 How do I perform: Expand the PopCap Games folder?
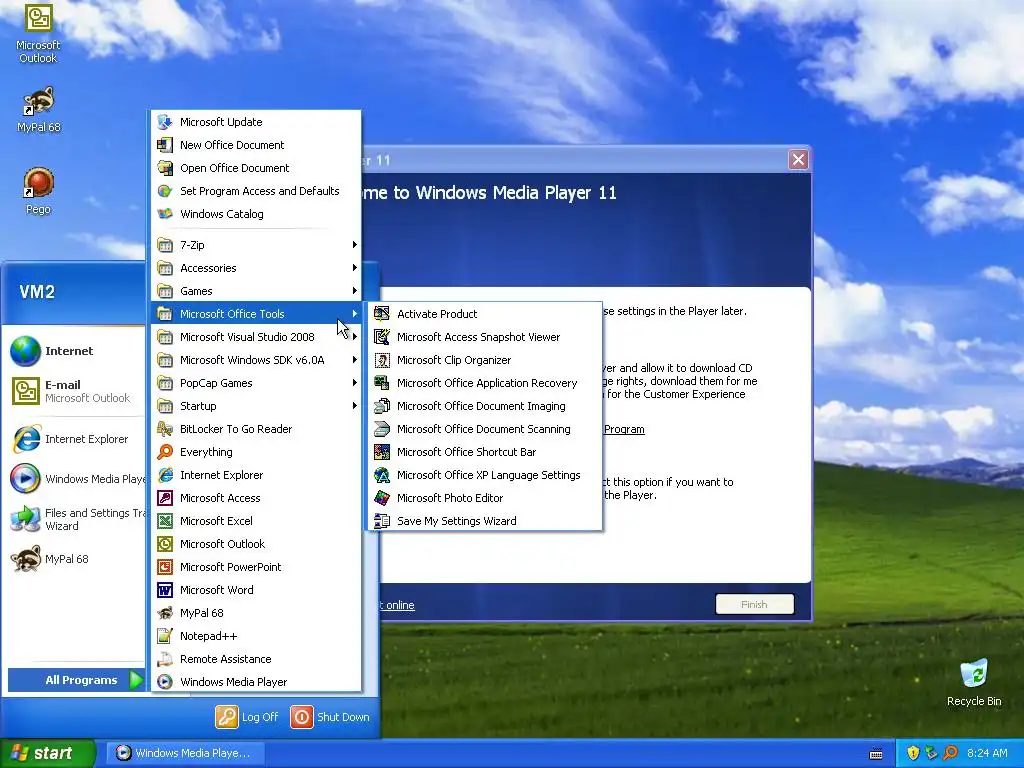(256, 383)
